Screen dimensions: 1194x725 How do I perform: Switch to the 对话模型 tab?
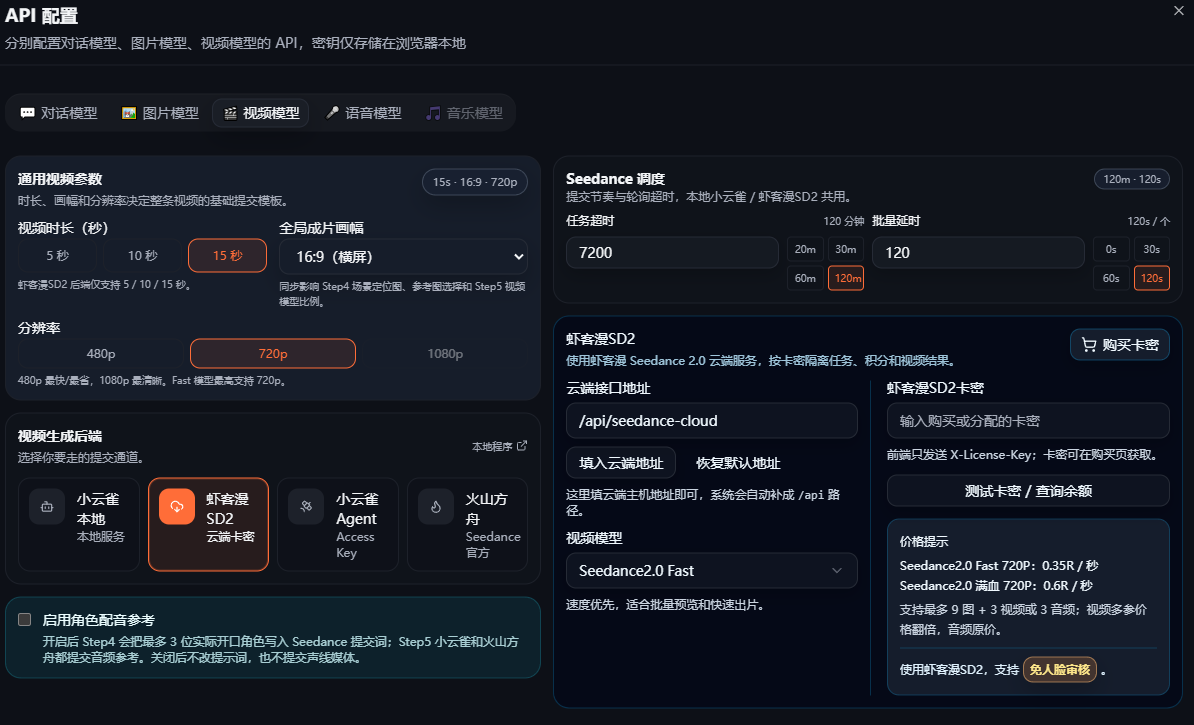pos(59,113)
